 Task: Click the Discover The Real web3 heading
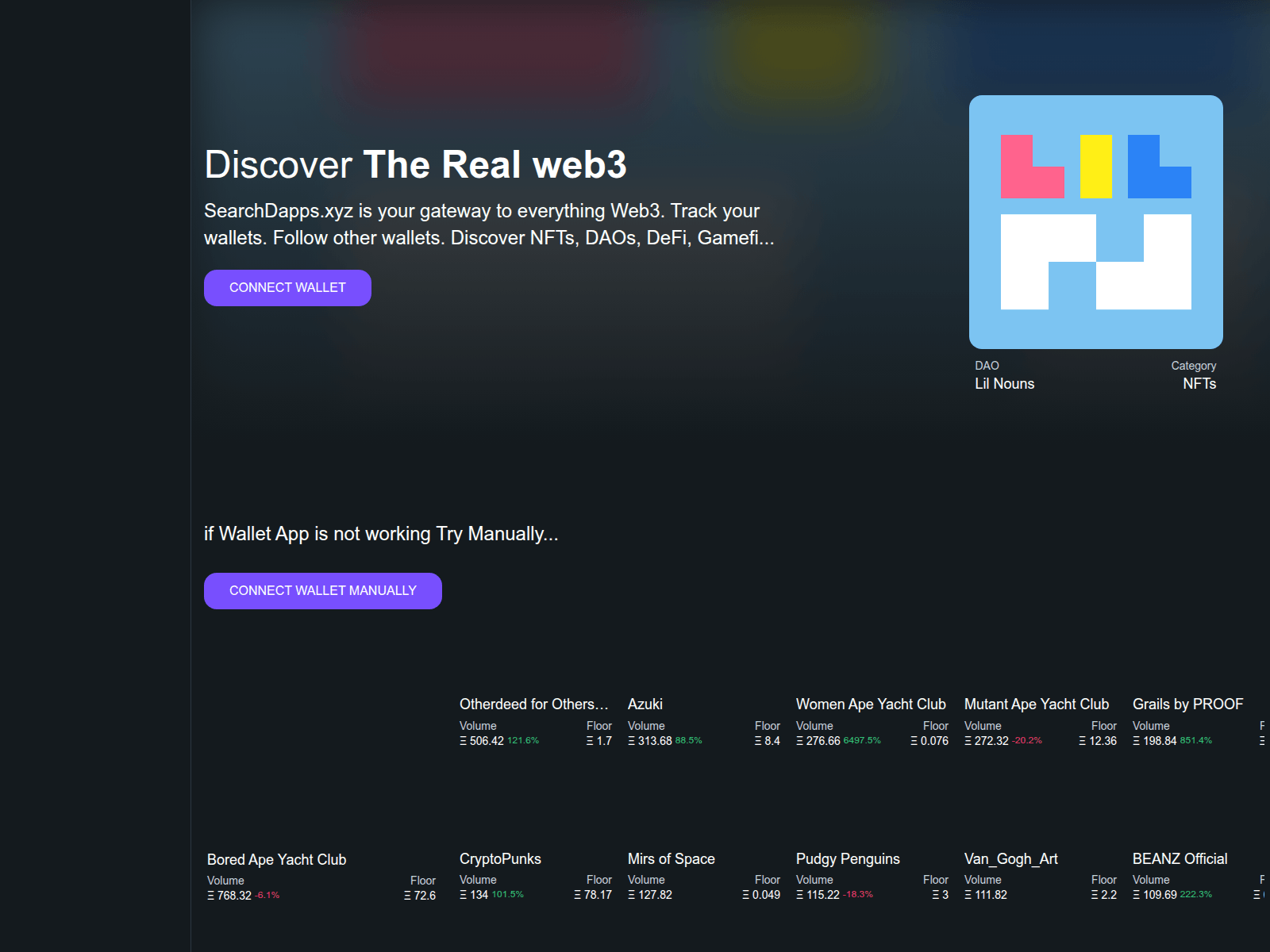point(415,165)
